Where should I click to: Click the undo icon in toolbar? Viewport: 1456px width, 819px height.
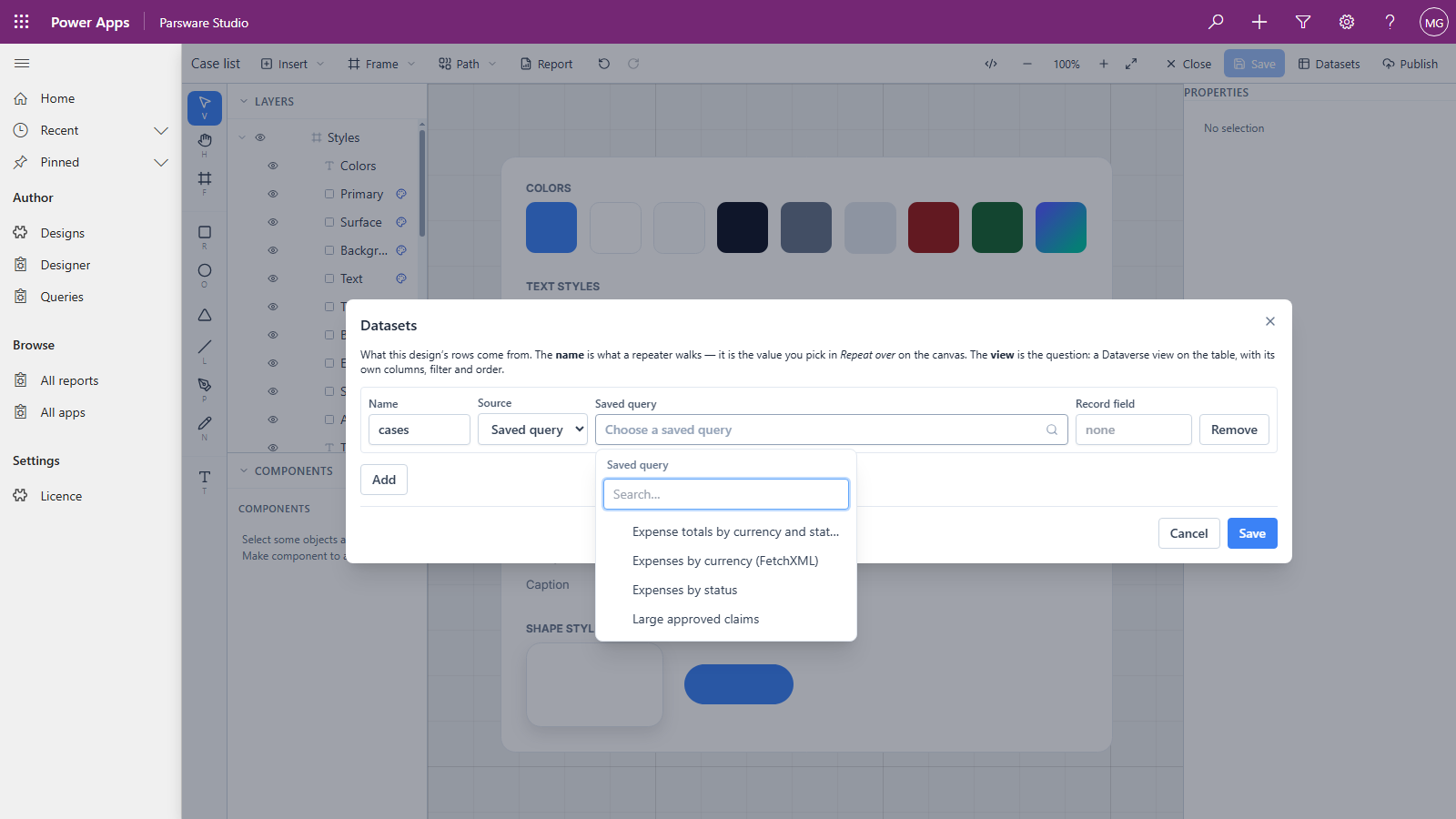(x=604, y=64)
